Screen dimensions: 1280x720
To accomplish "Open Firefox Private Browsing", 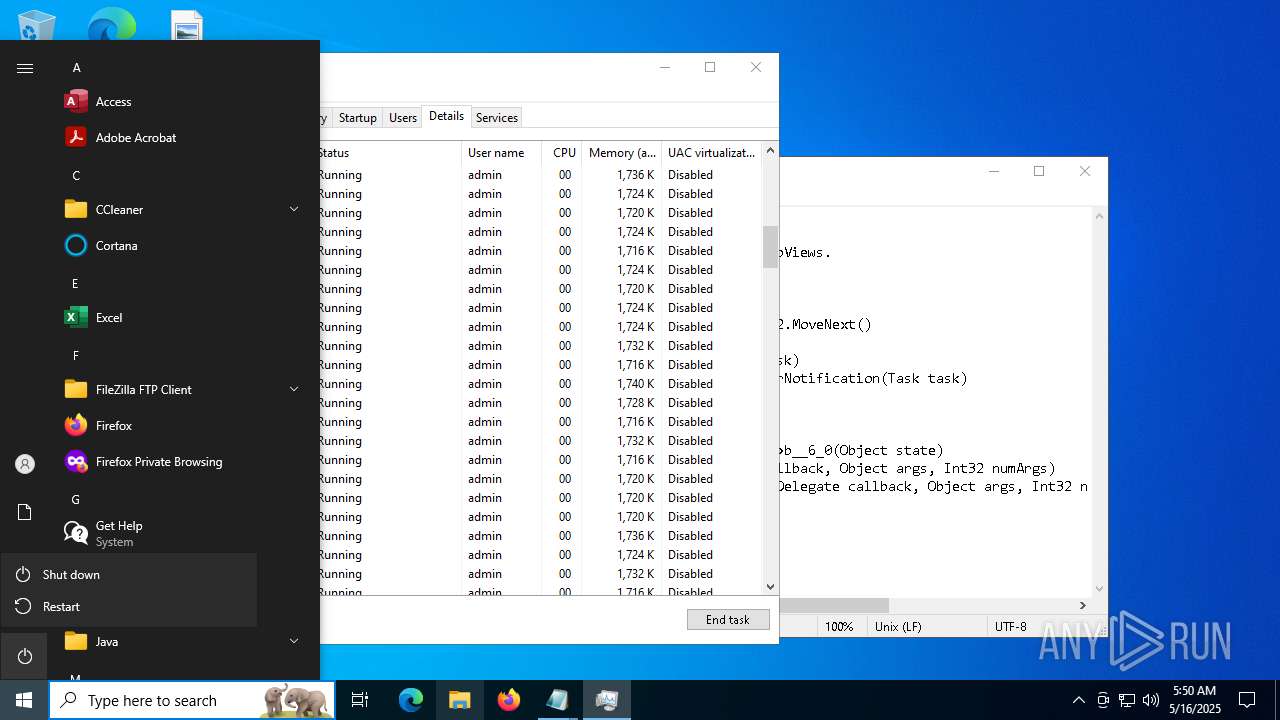I will pyautogui.click(x=160, y=462).
